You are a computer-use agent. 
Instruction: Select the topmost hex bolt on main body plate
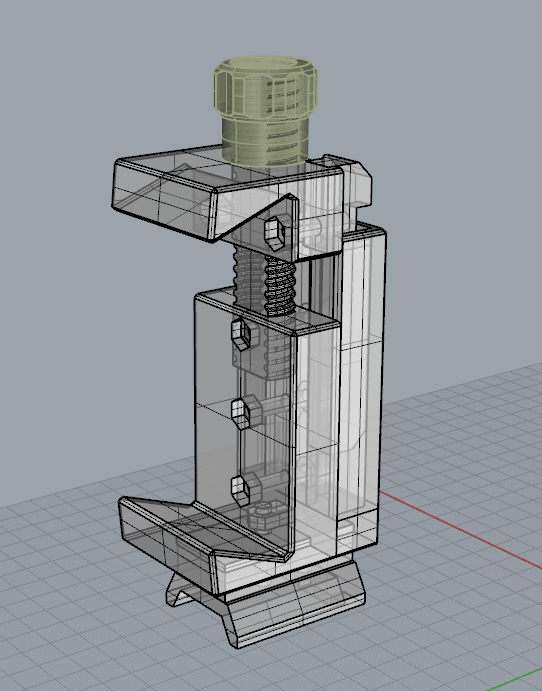coord(241,334)
